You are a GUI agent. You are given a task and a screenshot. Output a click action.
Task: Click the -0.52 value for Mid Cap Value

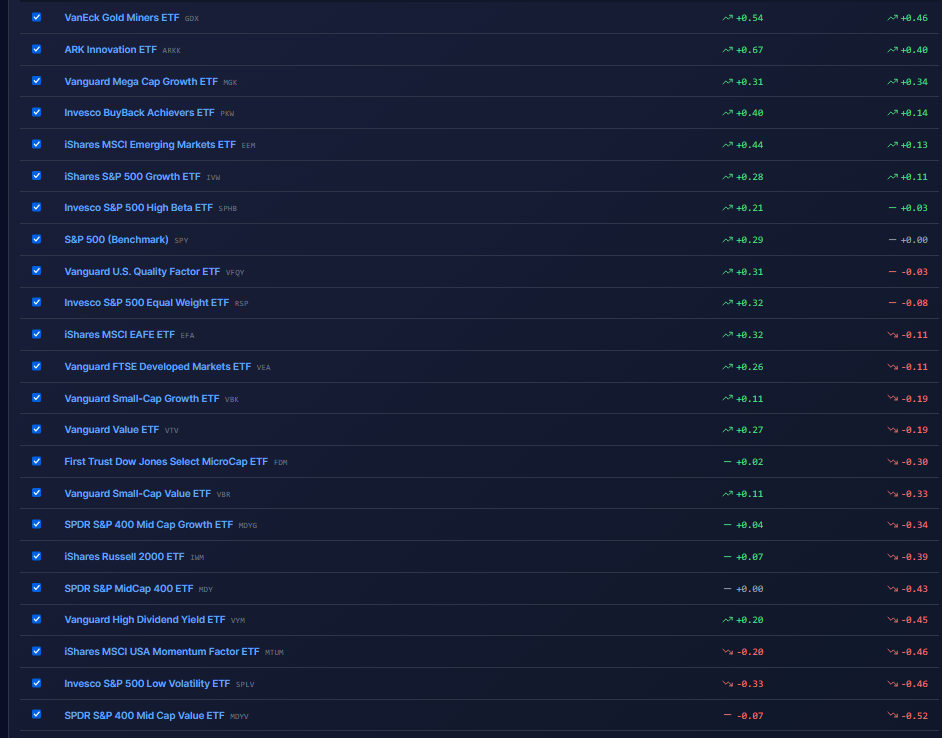(914, 715)
